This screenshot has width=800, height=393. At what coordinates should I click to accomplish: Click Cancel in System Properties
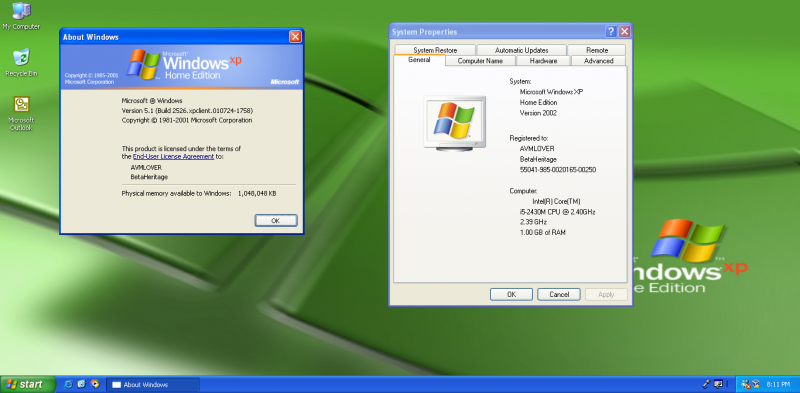[560, 294]
